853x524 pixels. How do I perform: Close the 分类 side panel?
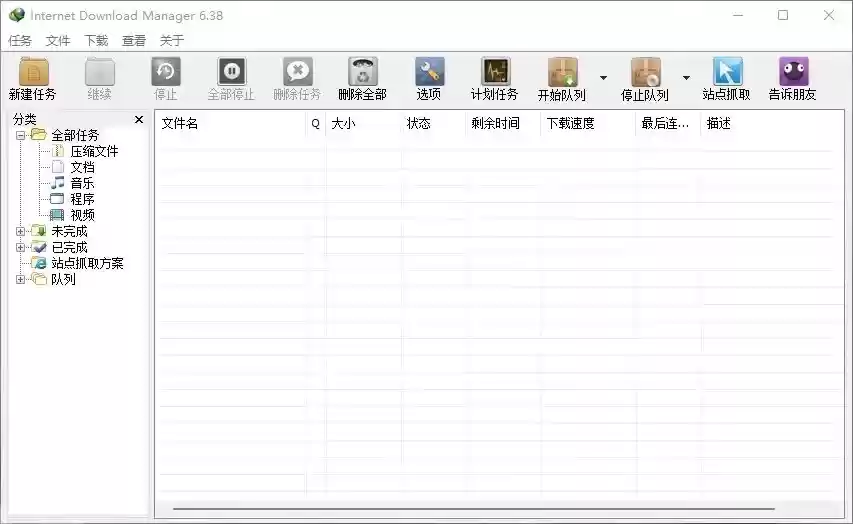(139, 120)
